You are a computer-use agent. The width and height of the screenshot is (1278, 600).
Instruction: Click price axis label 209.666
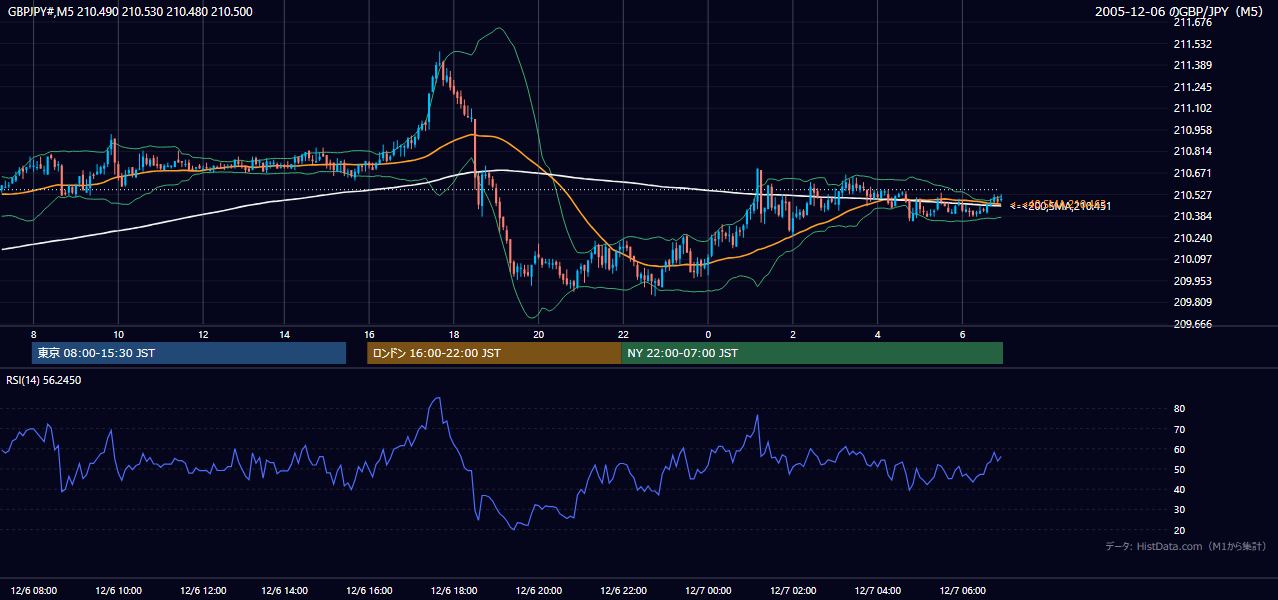pos(1193,324)
